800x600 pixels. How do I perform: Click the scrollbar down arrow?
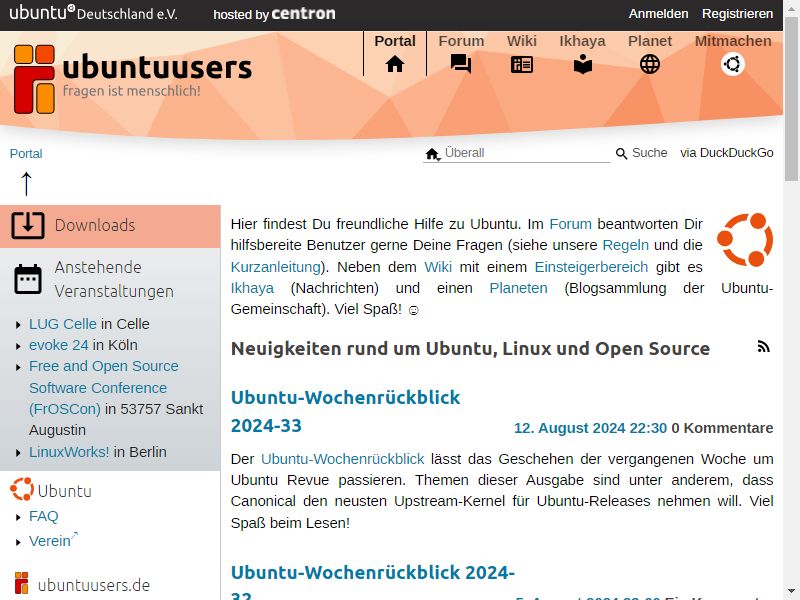click(x=791, y=592)
